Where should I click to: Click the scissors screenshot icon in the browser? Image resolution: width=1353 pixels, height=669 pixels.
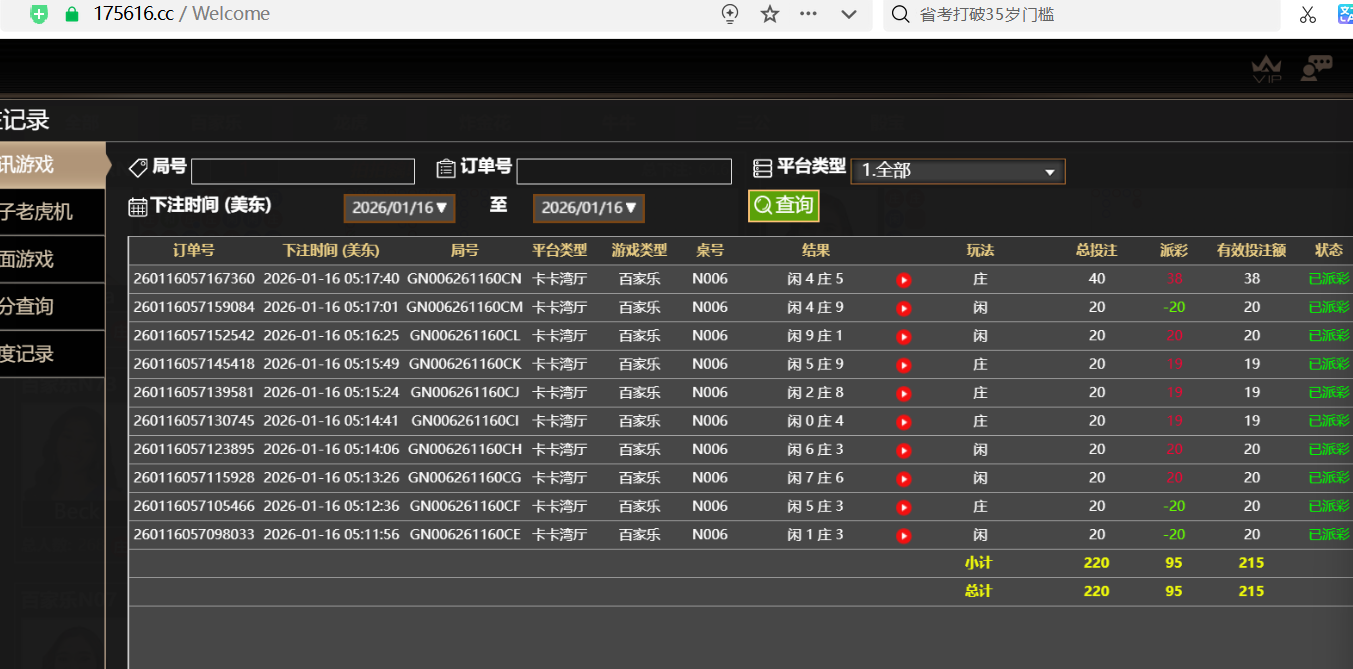click(x=1307, y=14)
